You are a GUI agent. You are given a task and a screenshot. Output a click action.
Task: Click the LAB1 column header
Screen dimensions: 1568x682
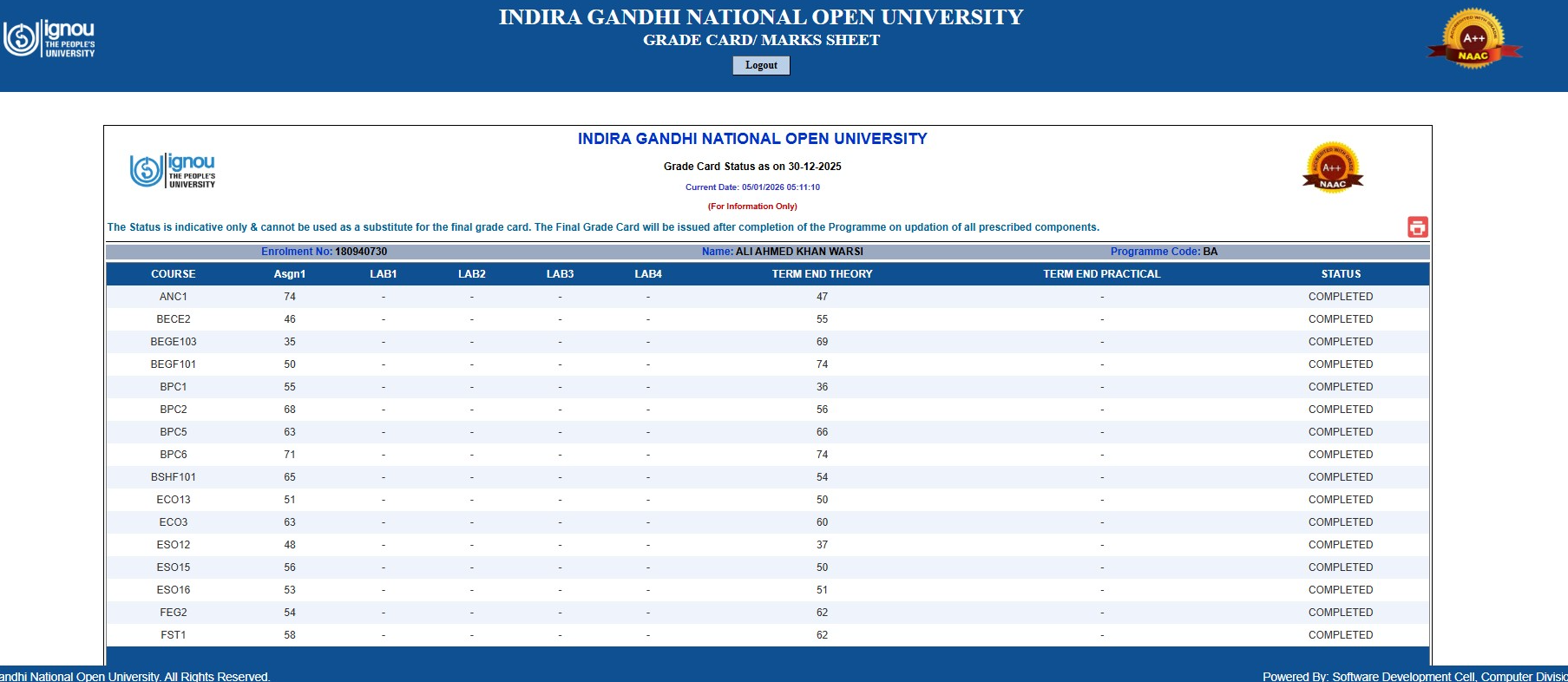(x=384, y=274)
